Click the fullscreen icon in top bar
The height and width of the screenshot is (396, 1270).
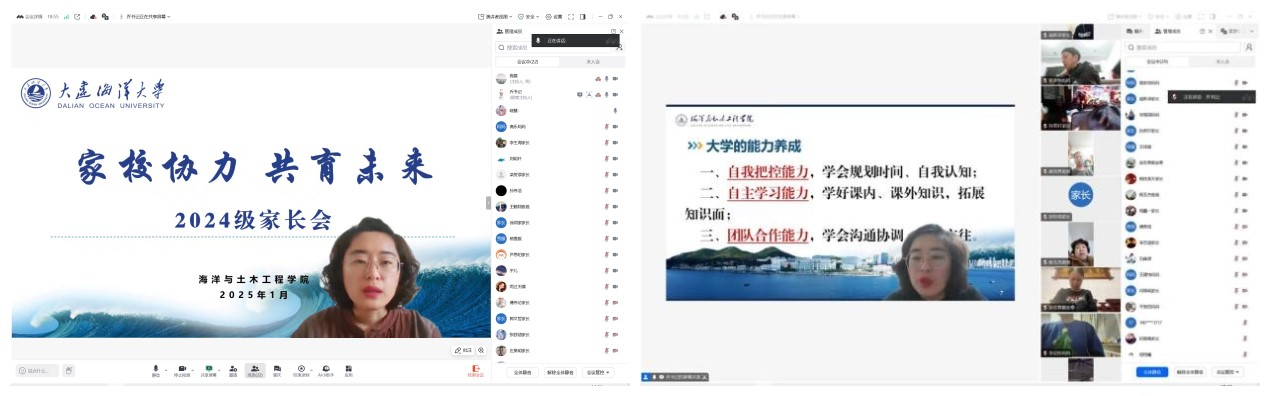[x=571, y=17]
